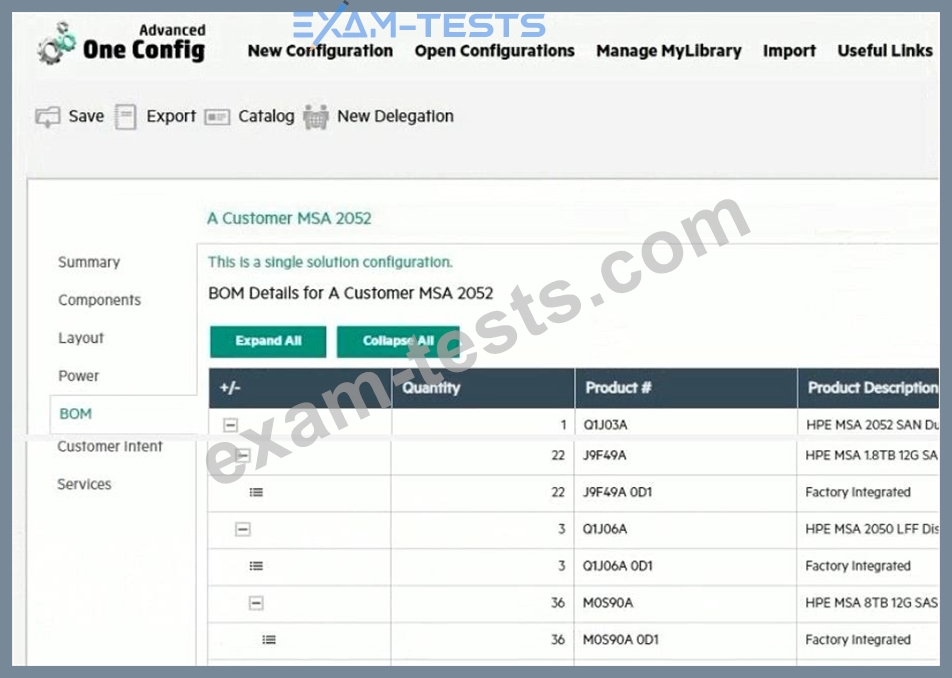Click the HPE MSA 2052 SAN description
Screen dimensions: 952x678
(872, 425)
